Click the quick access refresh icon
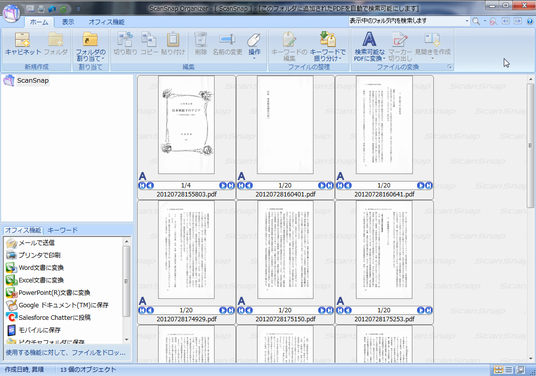536x376 pixels. click(x=63, y=9)
